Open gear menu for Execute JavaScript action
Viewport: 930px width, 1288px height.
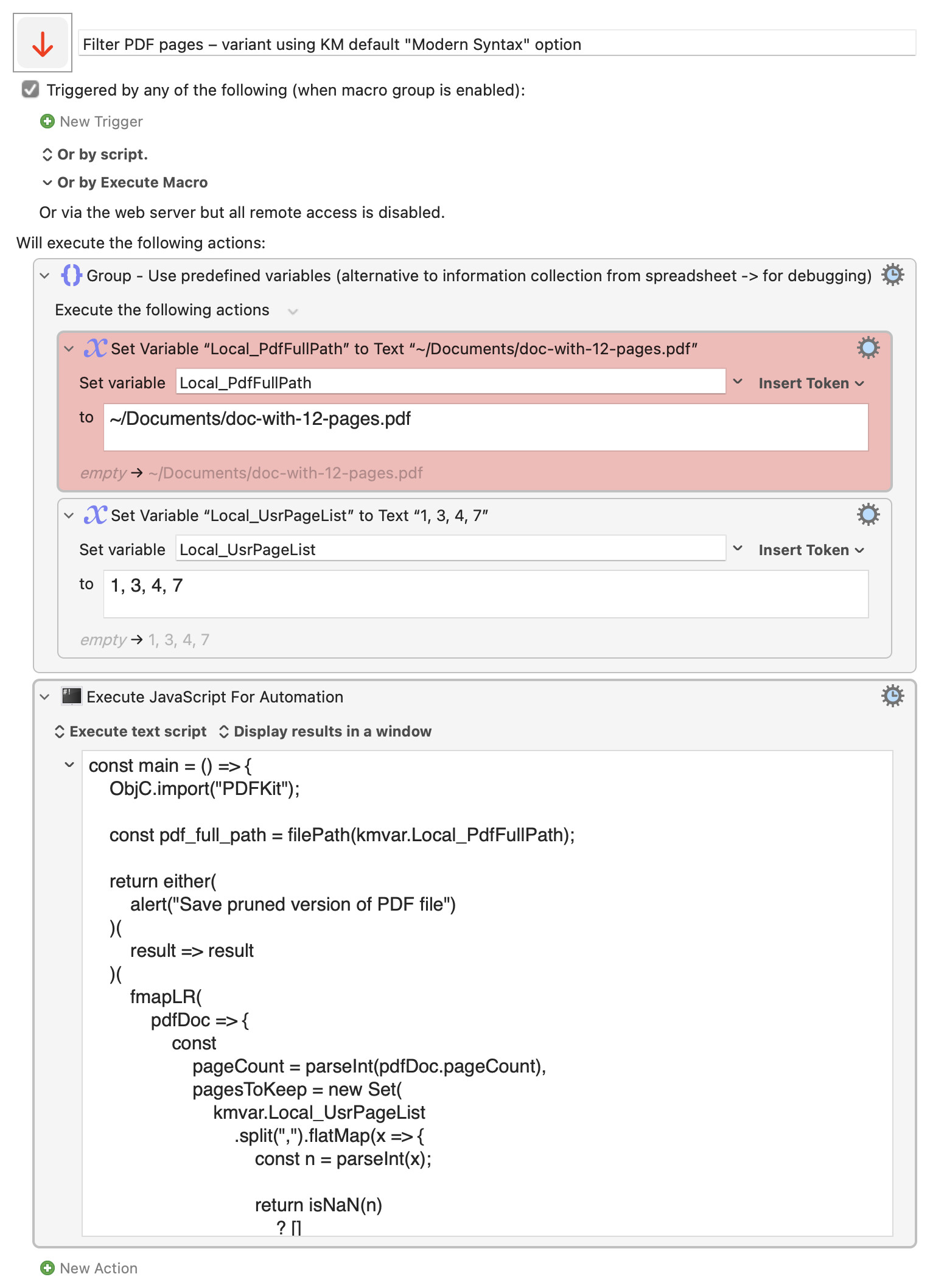pyautogui.click(x=892, y=696)
